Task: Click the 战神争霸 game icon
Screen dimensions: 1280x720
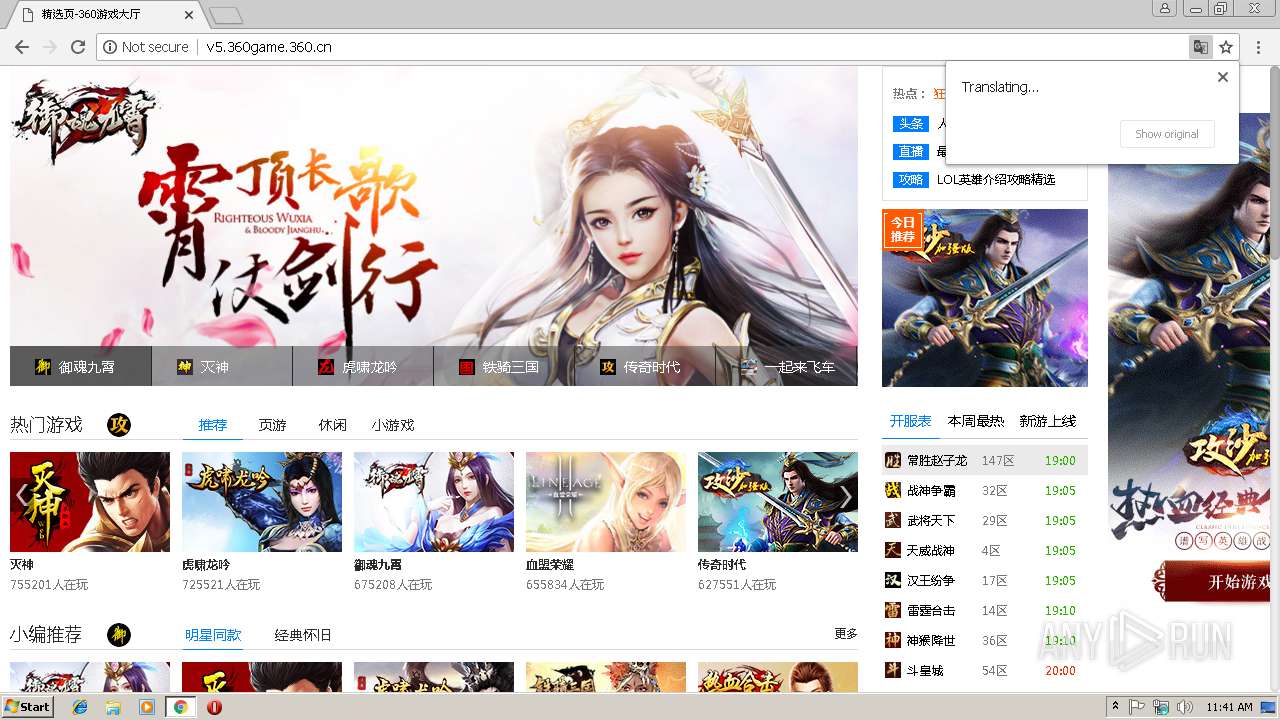Action: pyautogui.click(x=893, y=490)
